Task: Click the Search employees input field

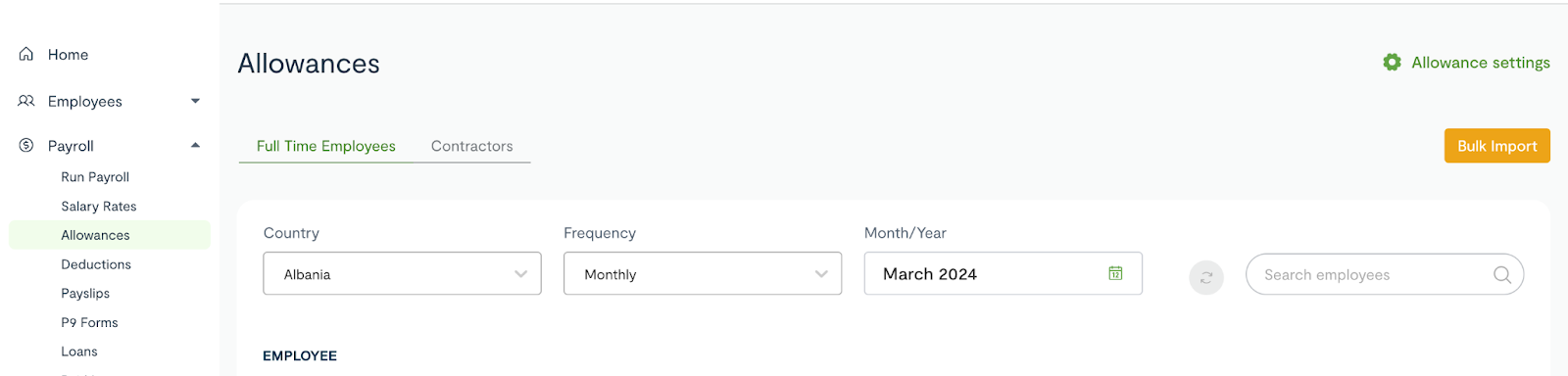Action: point(1385,275)
